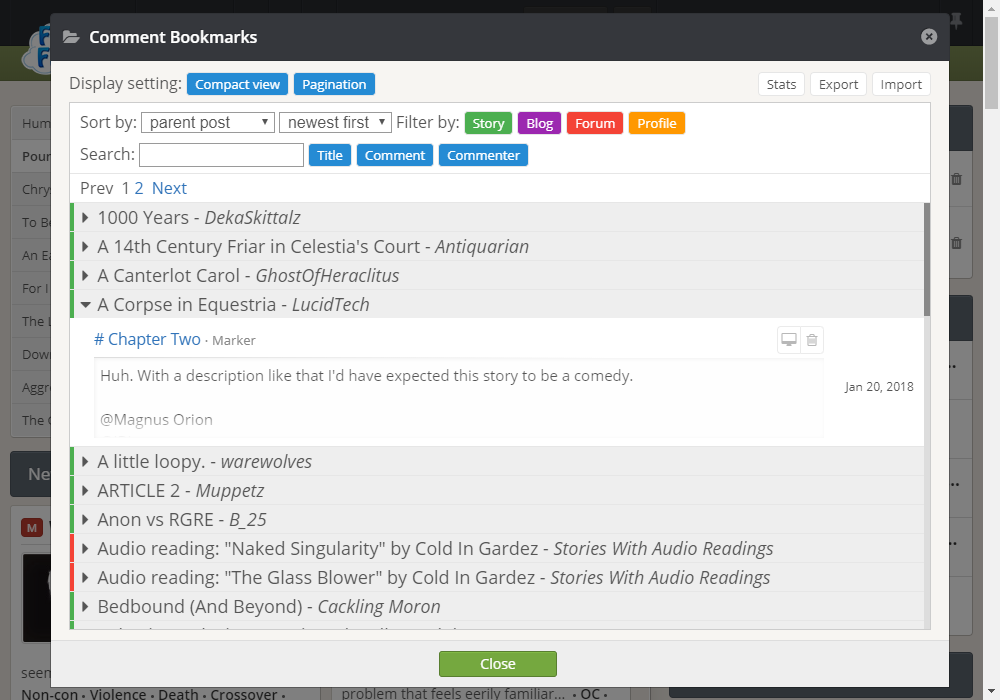Click the bookmark list vertical scrollbar

[927, 259]
